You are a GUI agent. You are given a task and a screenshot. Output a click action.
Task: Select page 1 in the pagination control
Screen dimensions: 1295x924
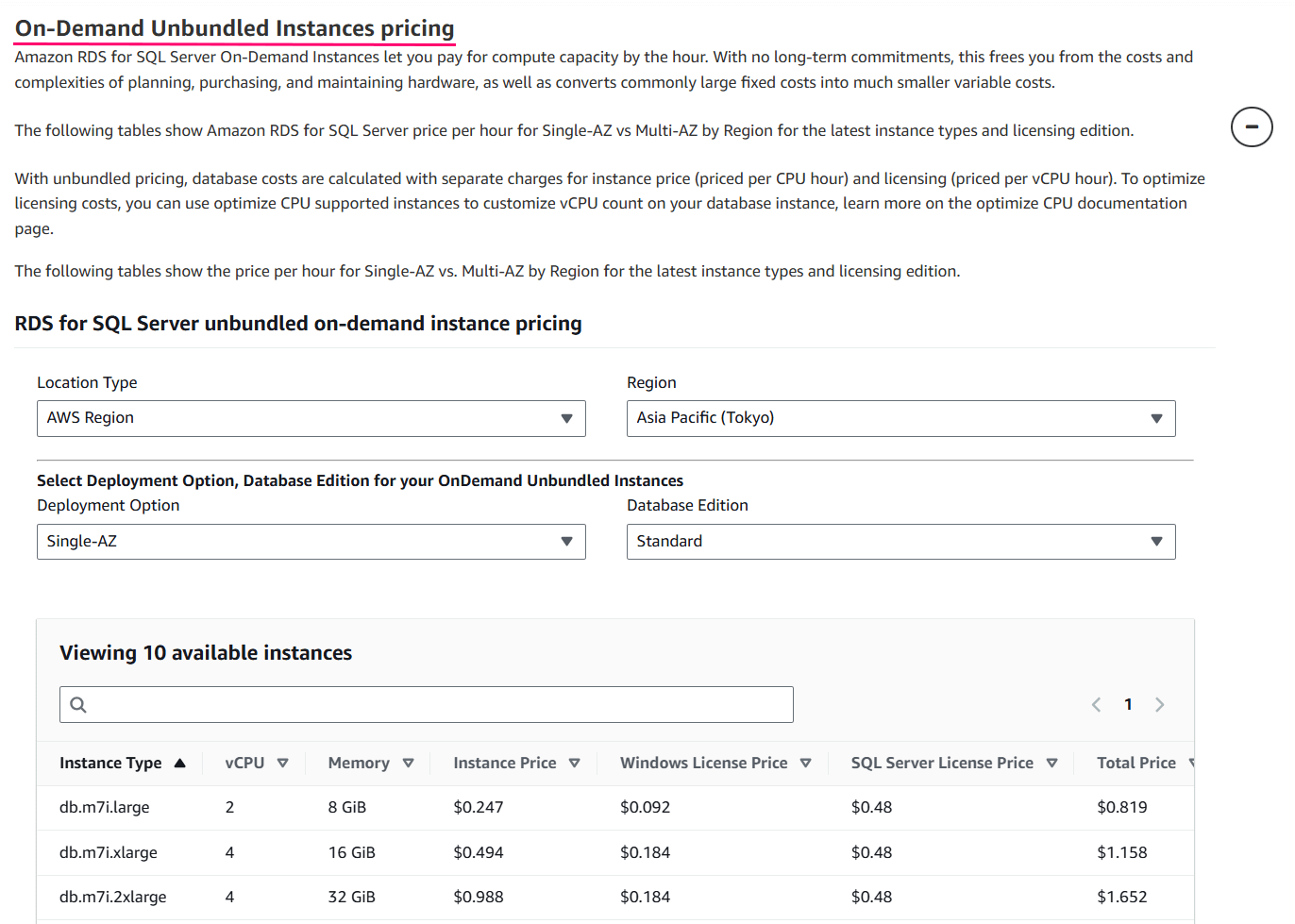coord(1128,704)
